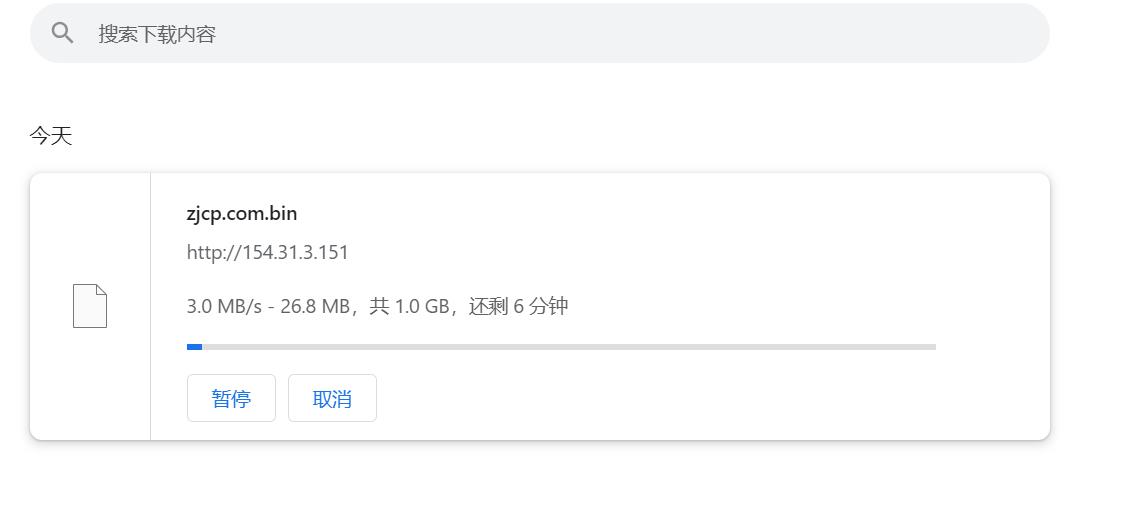Screen dimensions: 1126x528
Task: Click the card space right of 取消 button
Action: [x=650, y=398]
